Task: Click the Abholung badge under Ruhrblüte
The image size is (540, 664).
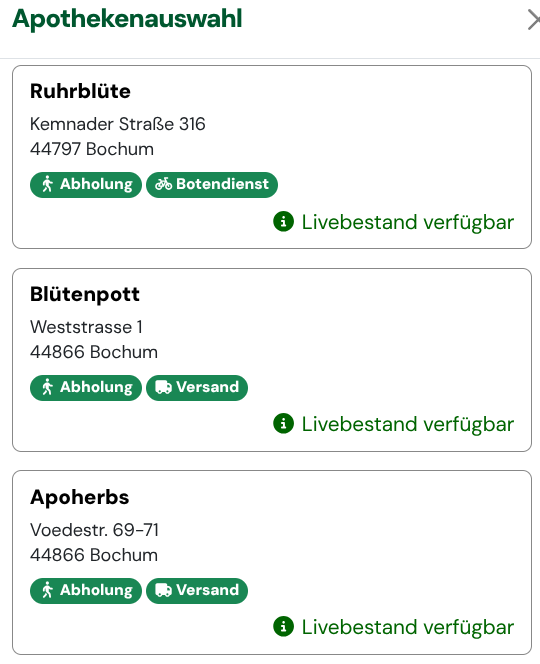Action: tap(86, 185)
